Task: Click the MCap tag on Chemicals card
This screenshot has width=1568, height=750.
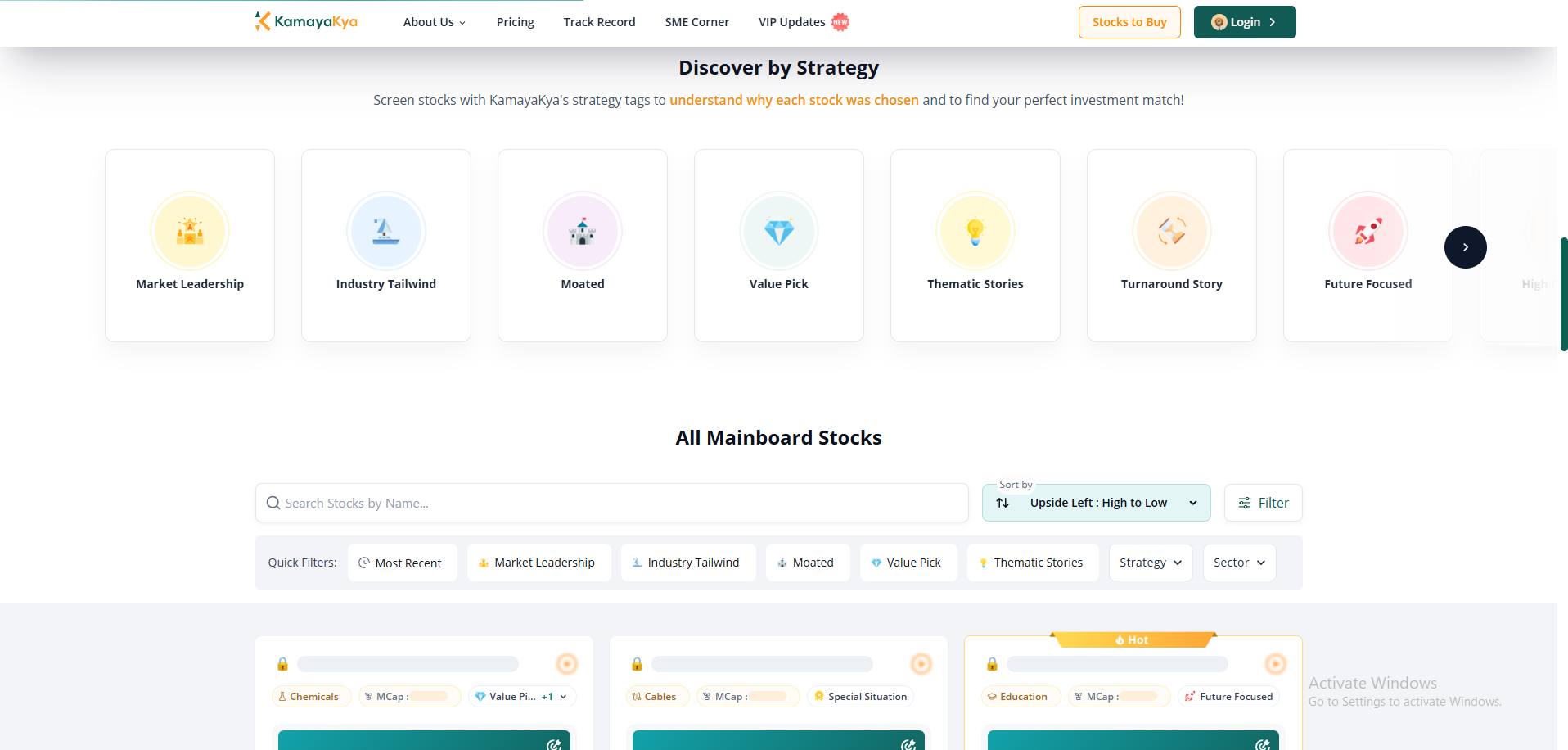Action: pos(410,697)
